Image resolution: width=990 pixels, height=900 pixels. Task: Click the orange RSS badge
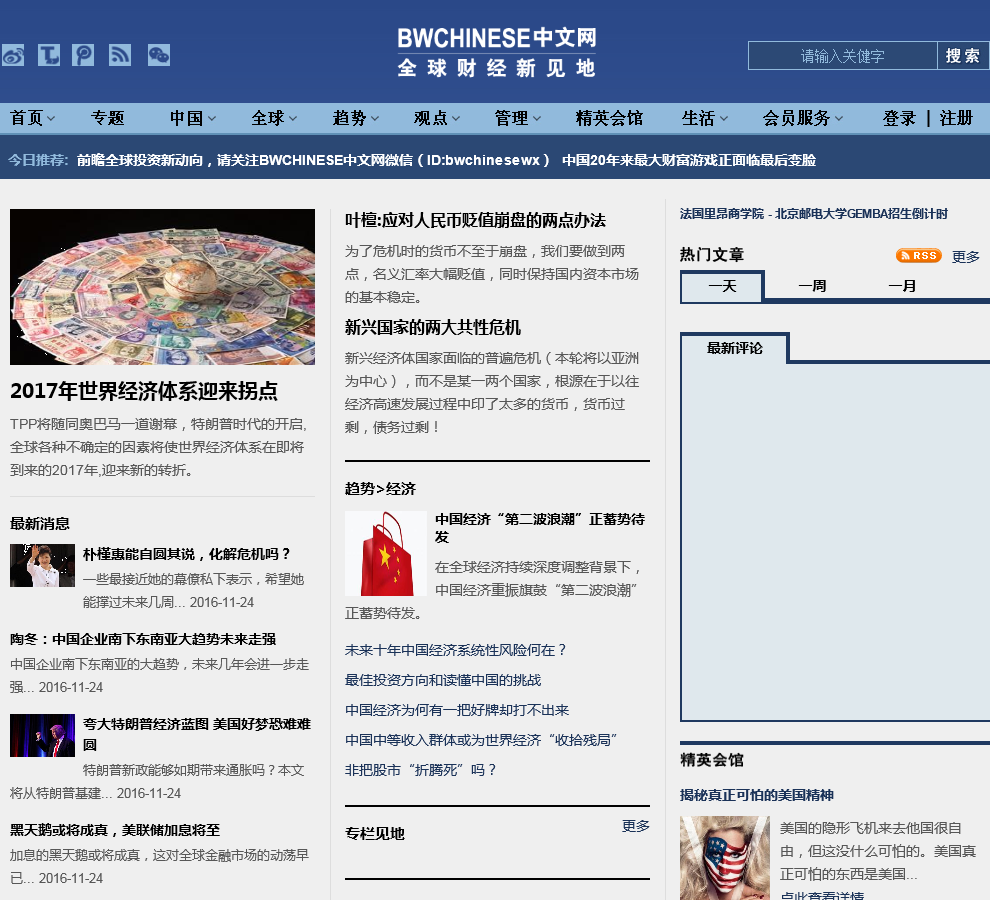919,256
